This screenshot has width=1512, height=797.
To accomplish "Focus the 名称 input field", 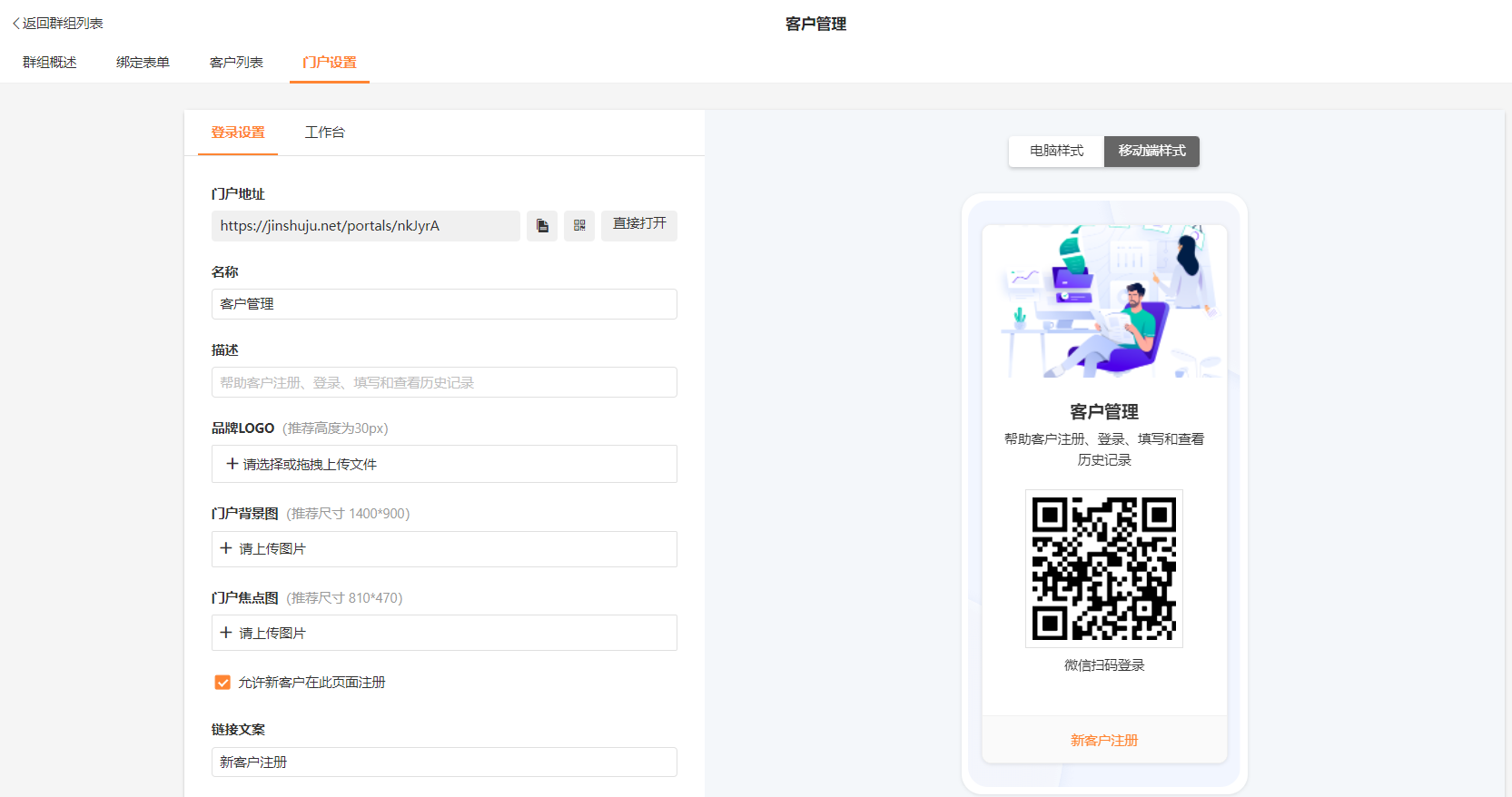I will (x=444, y=304).
